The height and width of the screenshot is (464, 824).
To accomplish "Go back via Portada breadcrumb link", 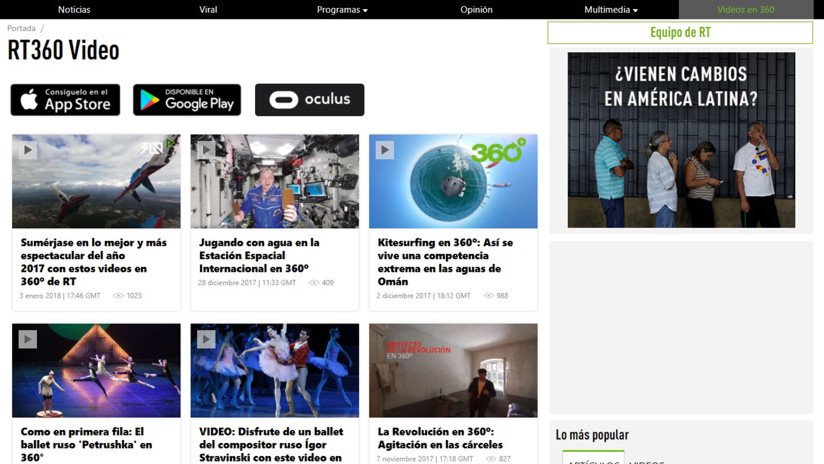I will click(x=21, y=29).
